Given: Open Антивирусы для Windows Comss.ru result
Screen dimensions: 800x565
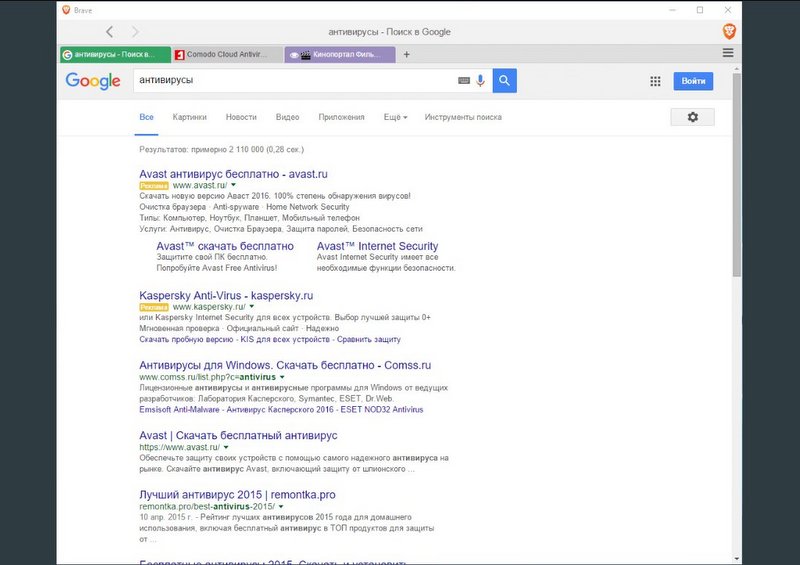Looking at the screenshot, I should [x=285, y=365].
